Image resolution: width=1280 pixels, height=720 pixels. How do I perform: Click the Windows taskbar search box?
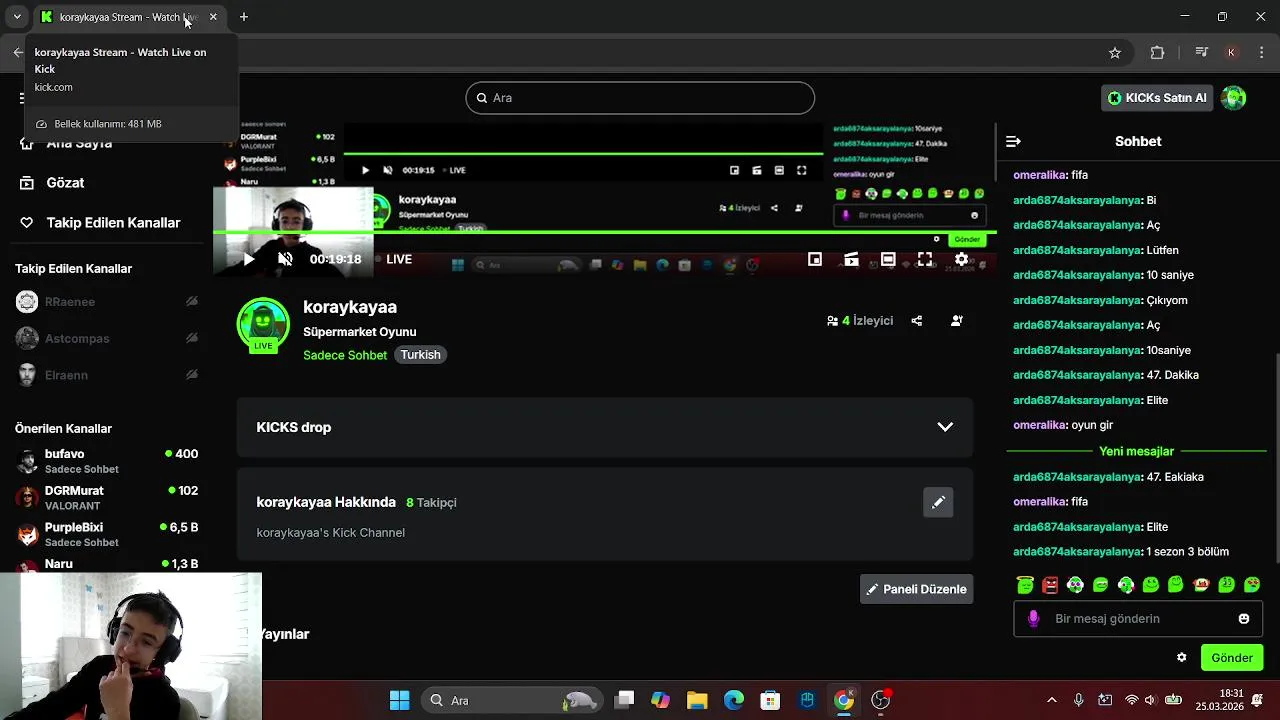(x=511, y=700)
